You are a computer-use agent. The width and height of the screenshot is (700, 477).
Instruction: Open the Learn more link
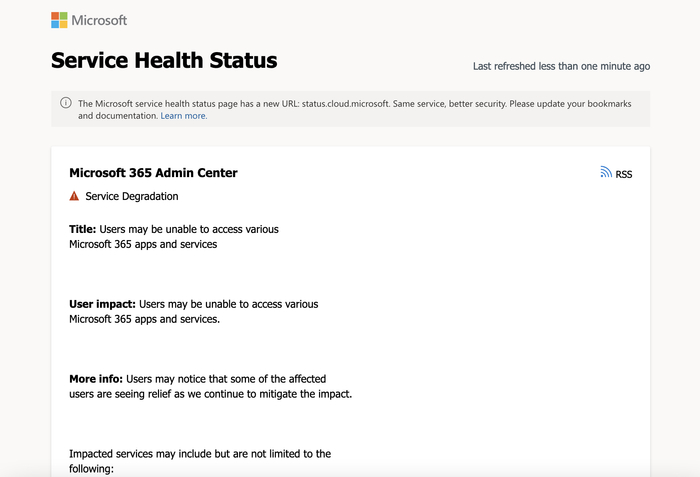[184, 116]
